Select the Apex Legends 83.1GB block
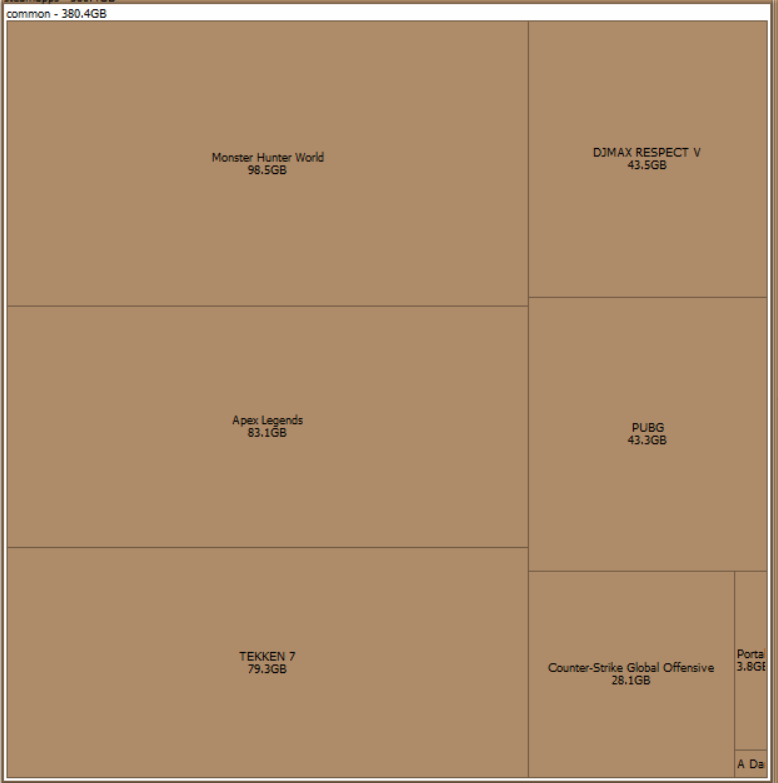The height and width of the screenshot is (783, 778). pos(268,426)
